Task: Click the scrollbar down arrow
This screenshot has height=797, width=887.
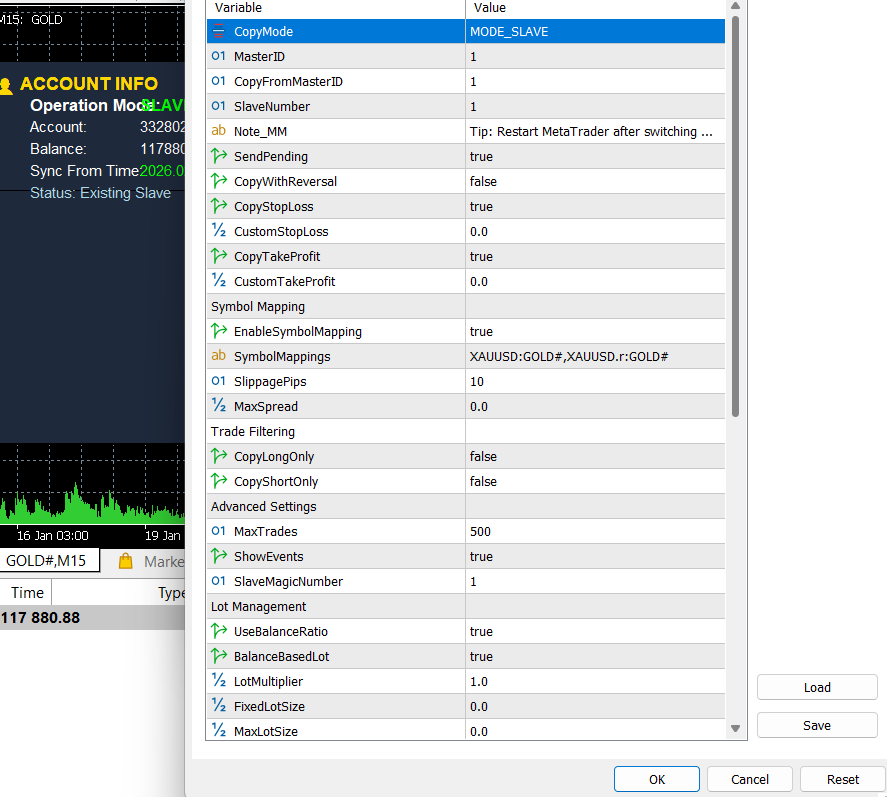Action: pos(735,729)
